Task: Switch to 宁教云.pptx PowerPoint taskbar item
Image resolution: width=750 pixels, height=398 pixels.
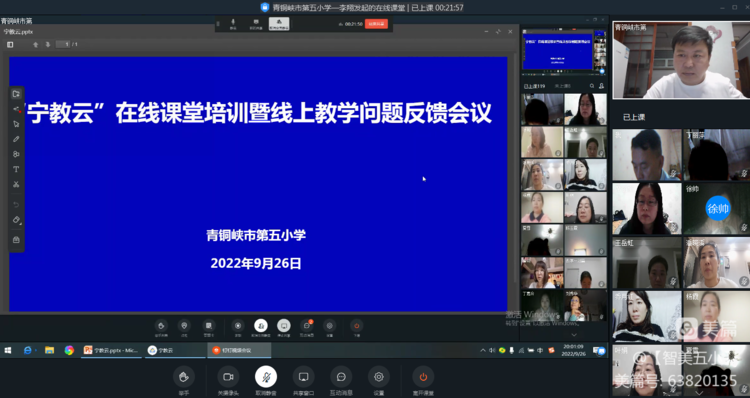Action: [x=111, y=350]
